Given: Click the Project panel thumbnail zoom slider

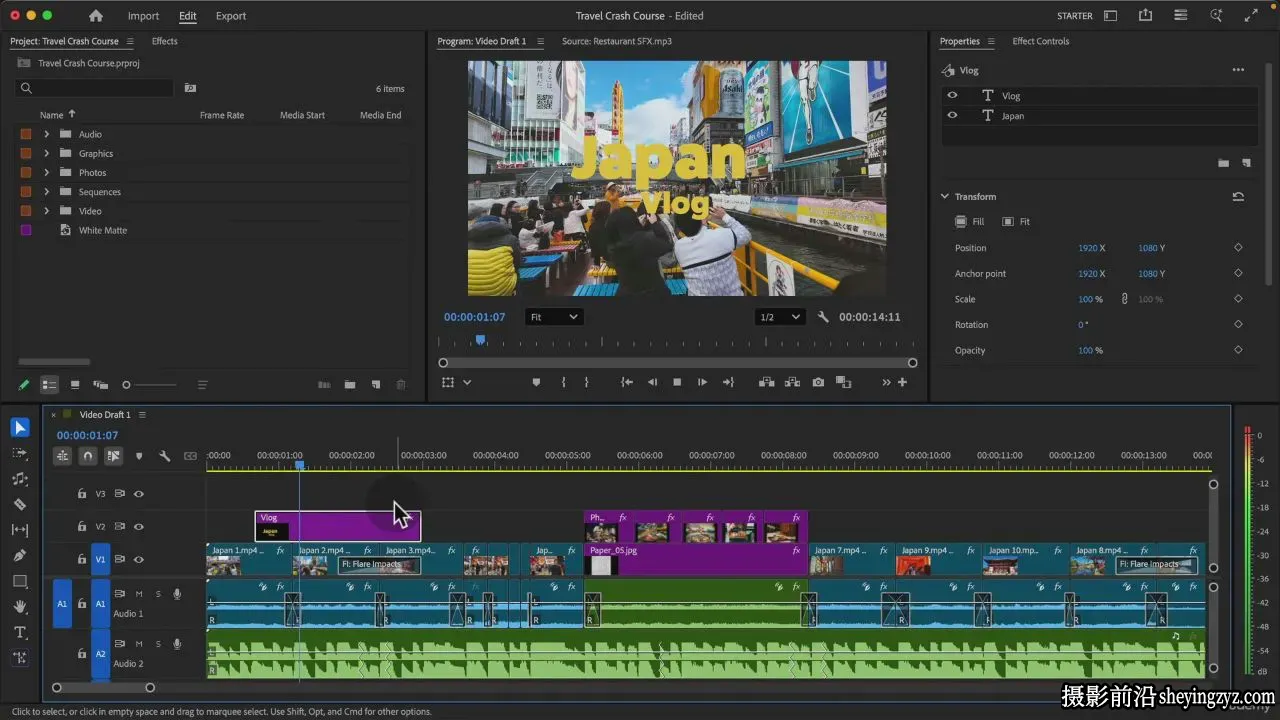Looking at the screenshot, I should pyautogui.click(x=149, y=385).
